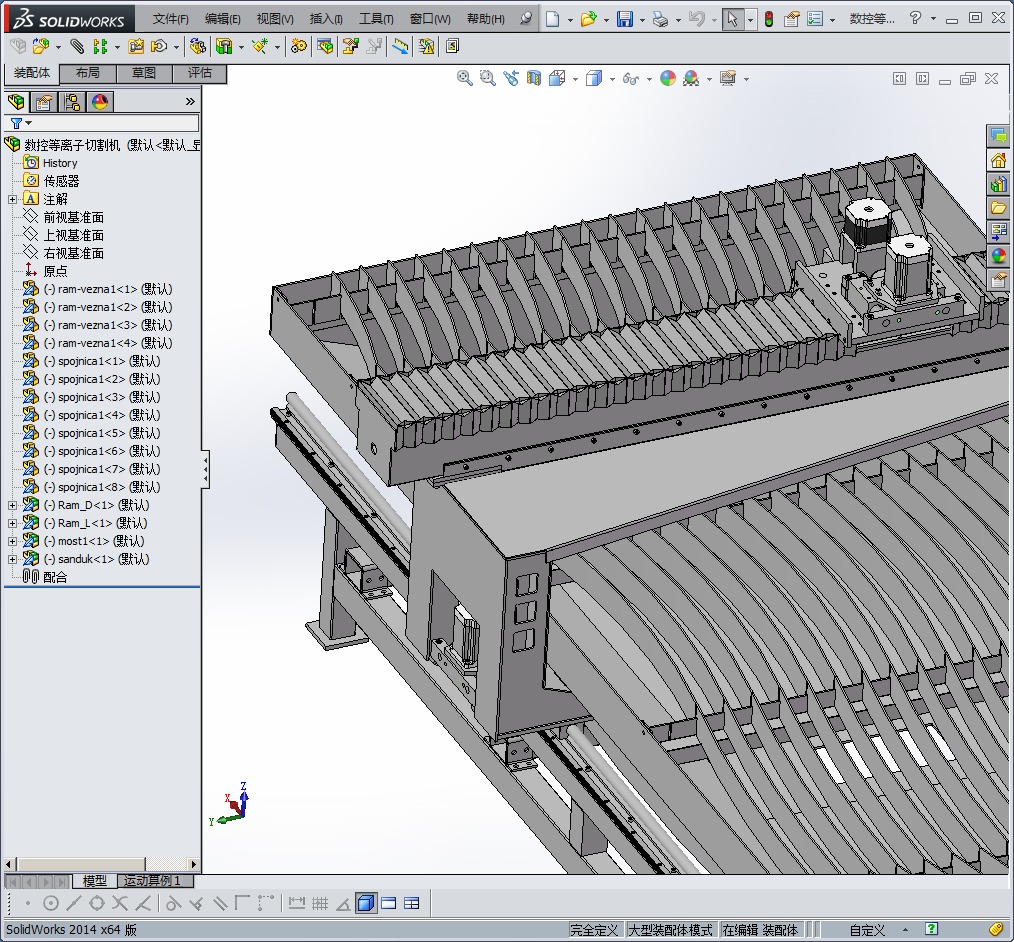Open the PropertyManager tab icon

click(44, 101)
